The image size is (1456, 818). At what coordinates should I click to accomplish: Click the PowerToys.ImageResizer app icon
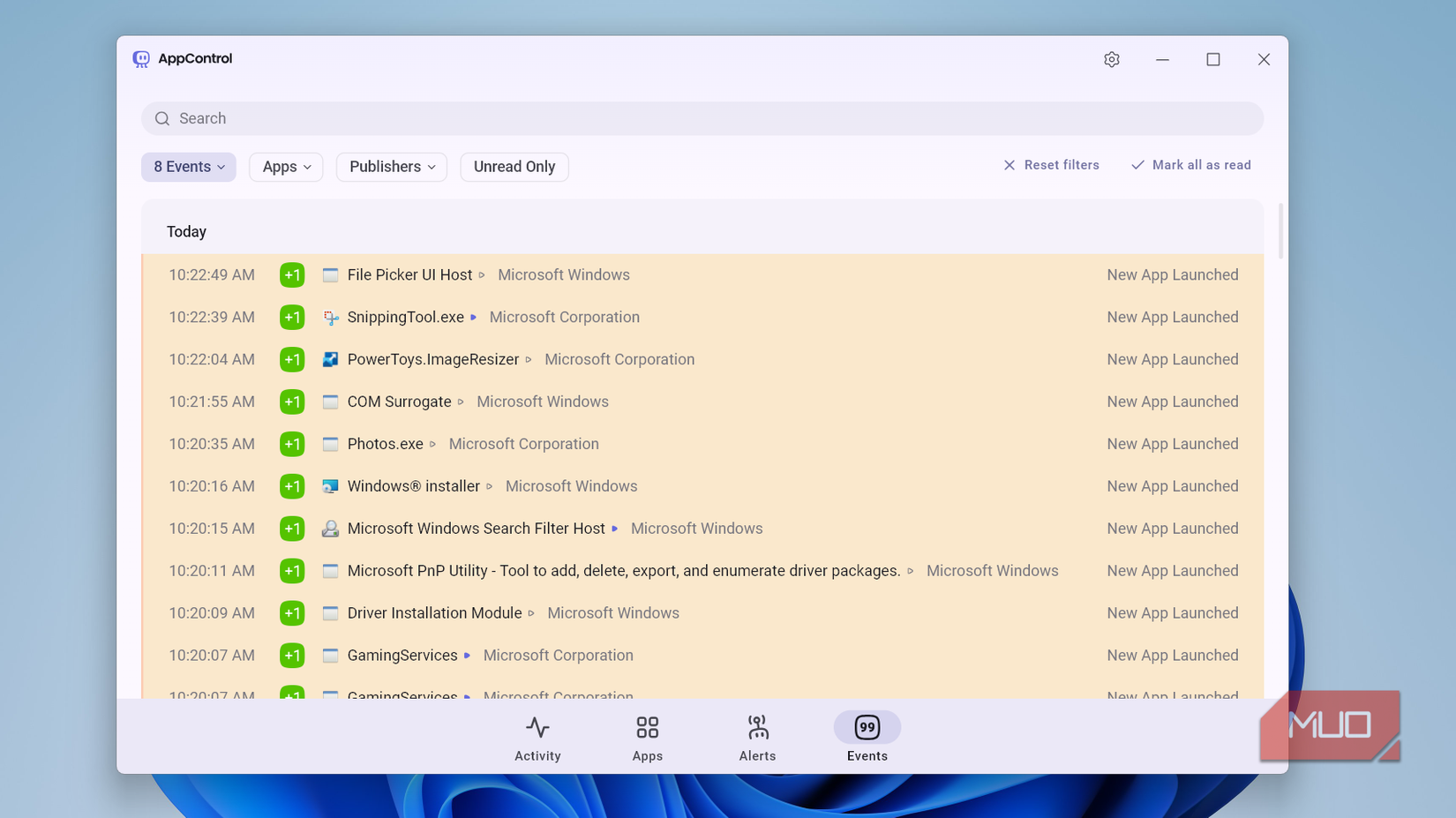click(x=330, y=359)
